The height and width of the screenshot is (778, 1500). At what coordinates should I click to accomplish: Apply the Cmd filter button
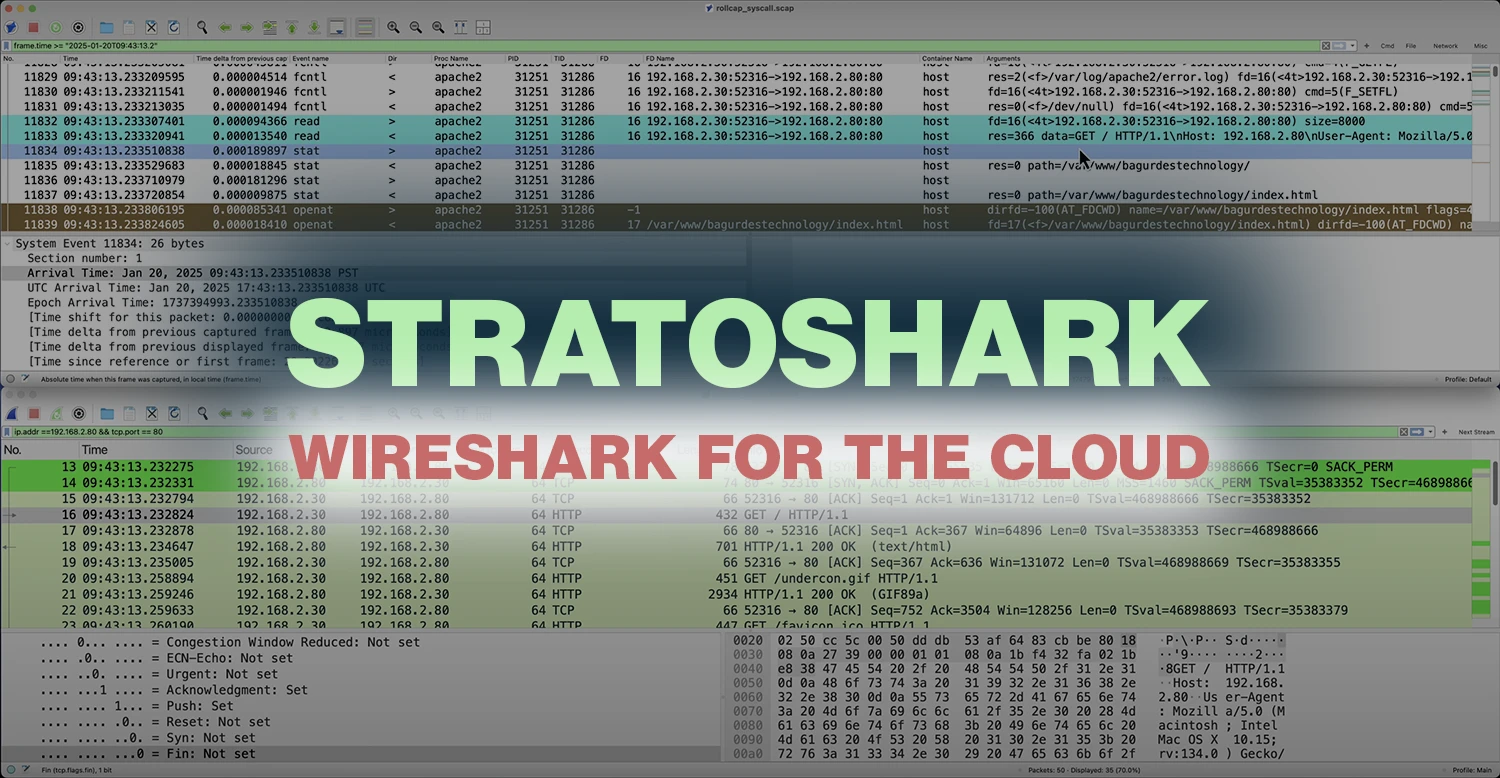1387,46
